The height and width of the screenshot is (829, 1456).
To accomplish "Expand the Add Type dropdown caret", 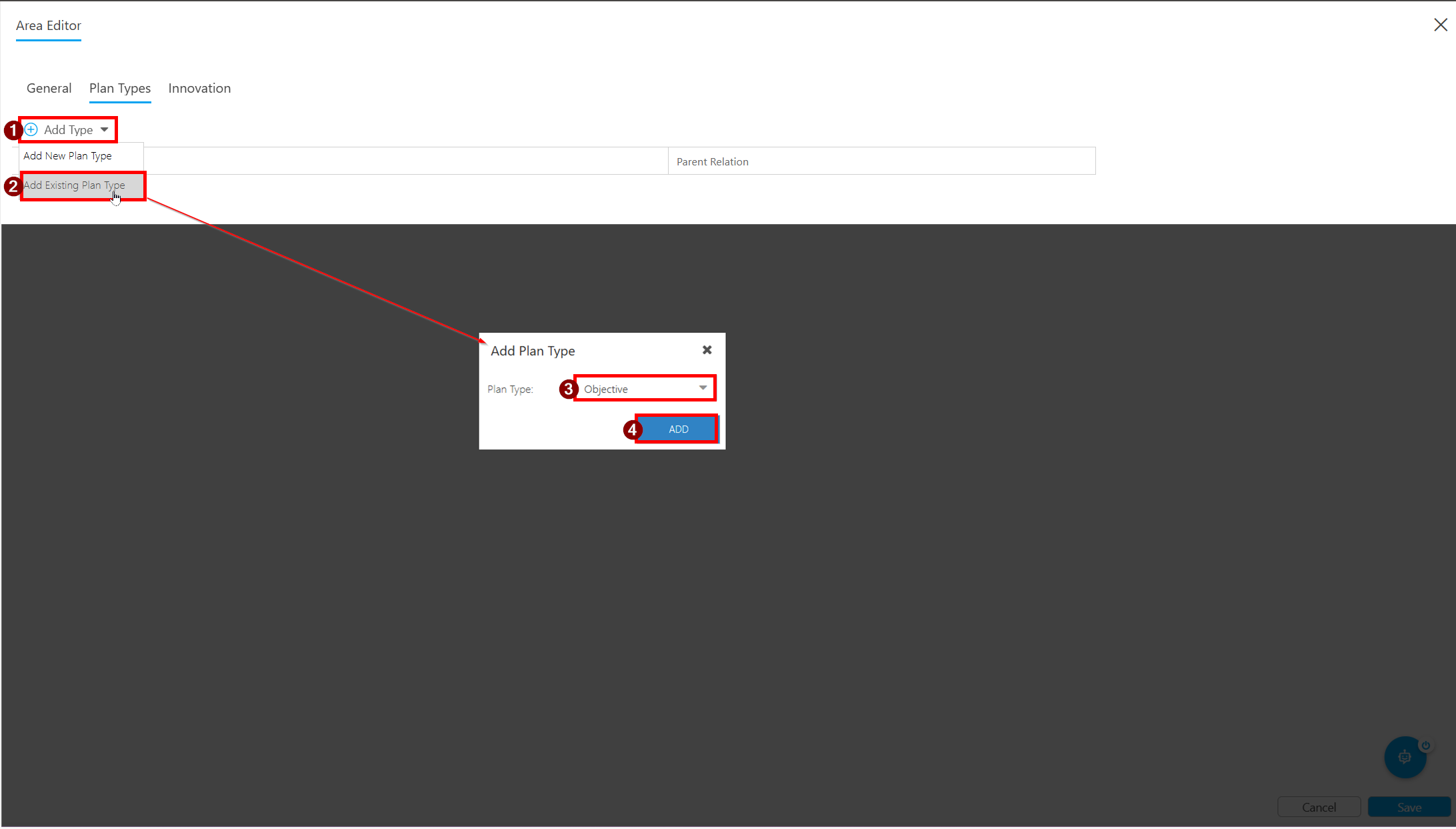I will tap(104, 129).
